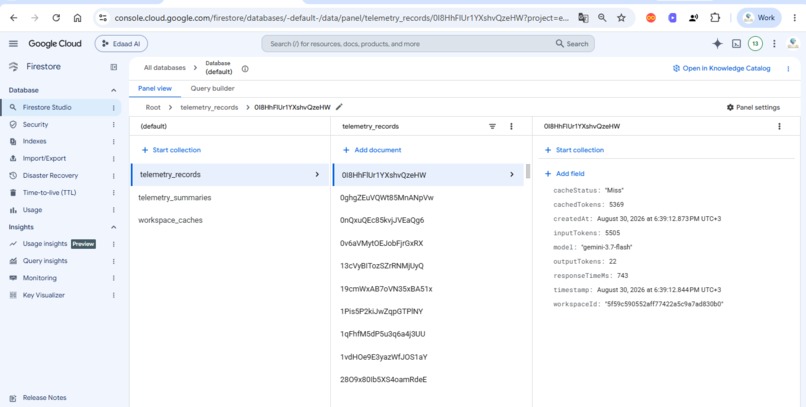806x407 pixels.
Task: Bookmark this page with the star icon
Action: 621,18
